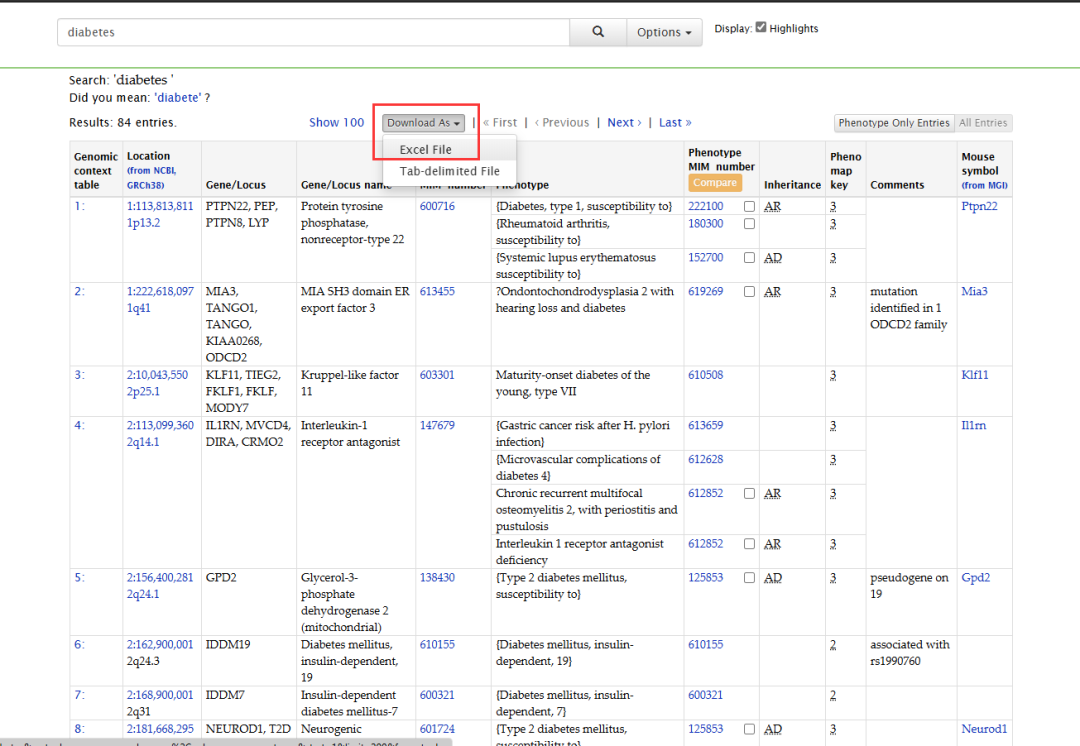The width and height of the screenshot is (1080, 746).
Task: Check the compare box for MIM 222100
Action: point(749,207)
